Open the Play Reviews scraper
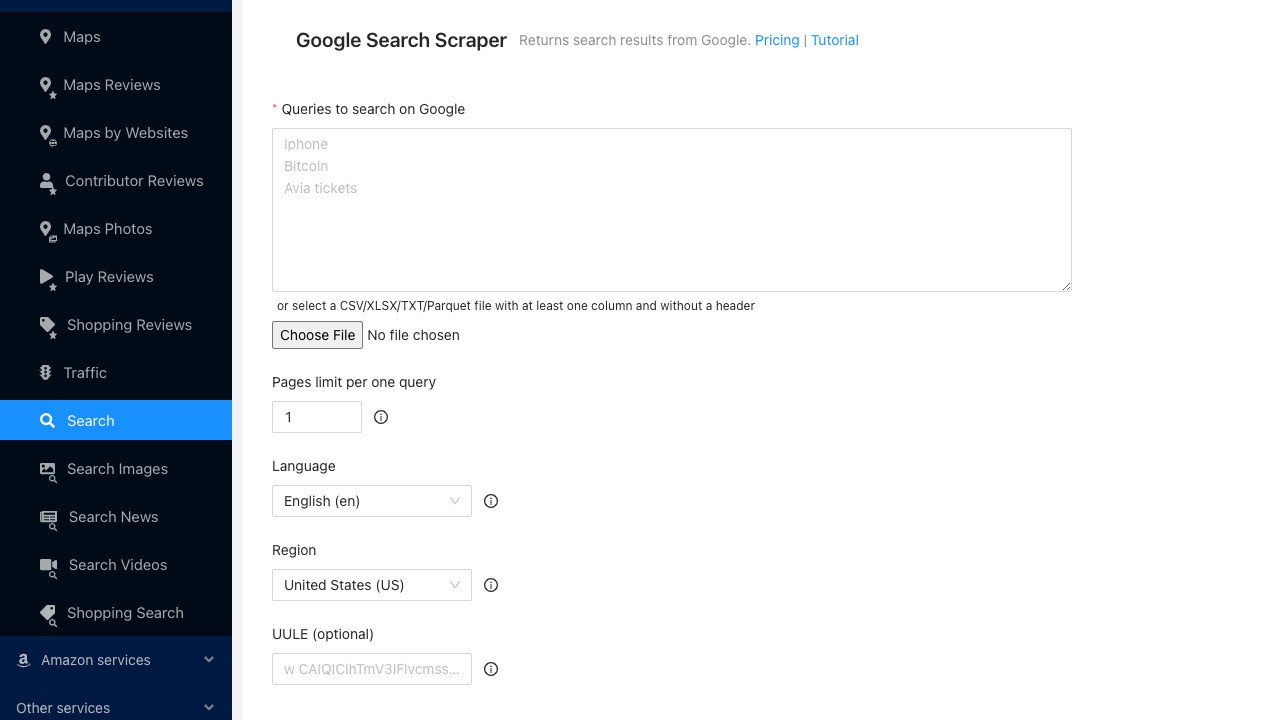 point(108,277)
